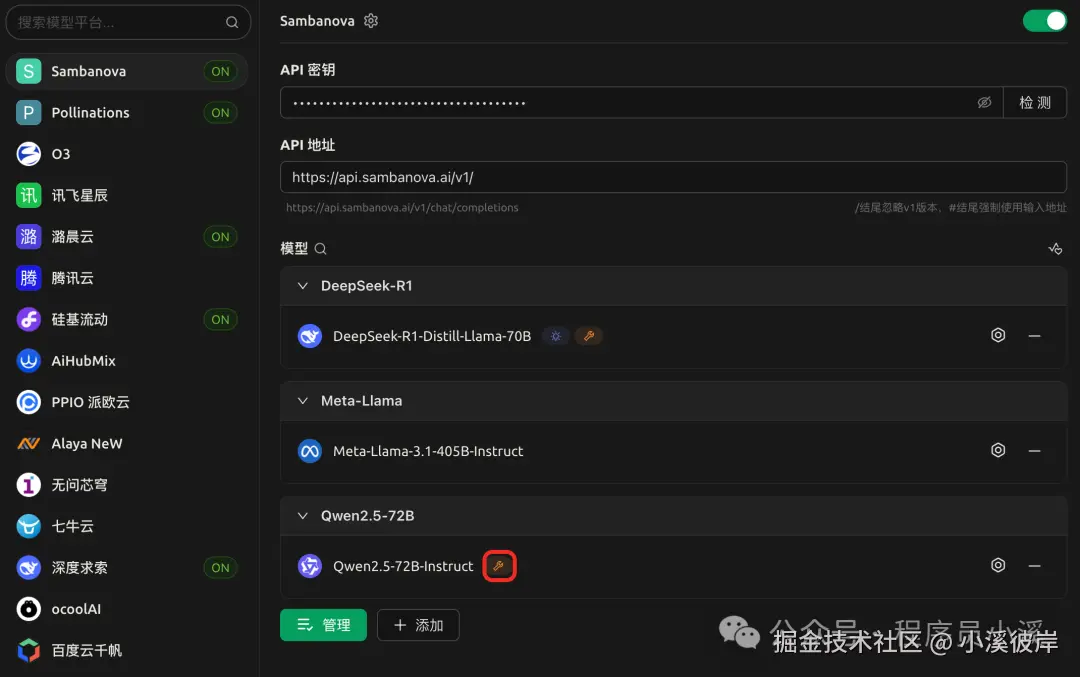Select 深度求索 in the provider list
1080x677 pixels.
pyautogui.click(x=127, y=567)
